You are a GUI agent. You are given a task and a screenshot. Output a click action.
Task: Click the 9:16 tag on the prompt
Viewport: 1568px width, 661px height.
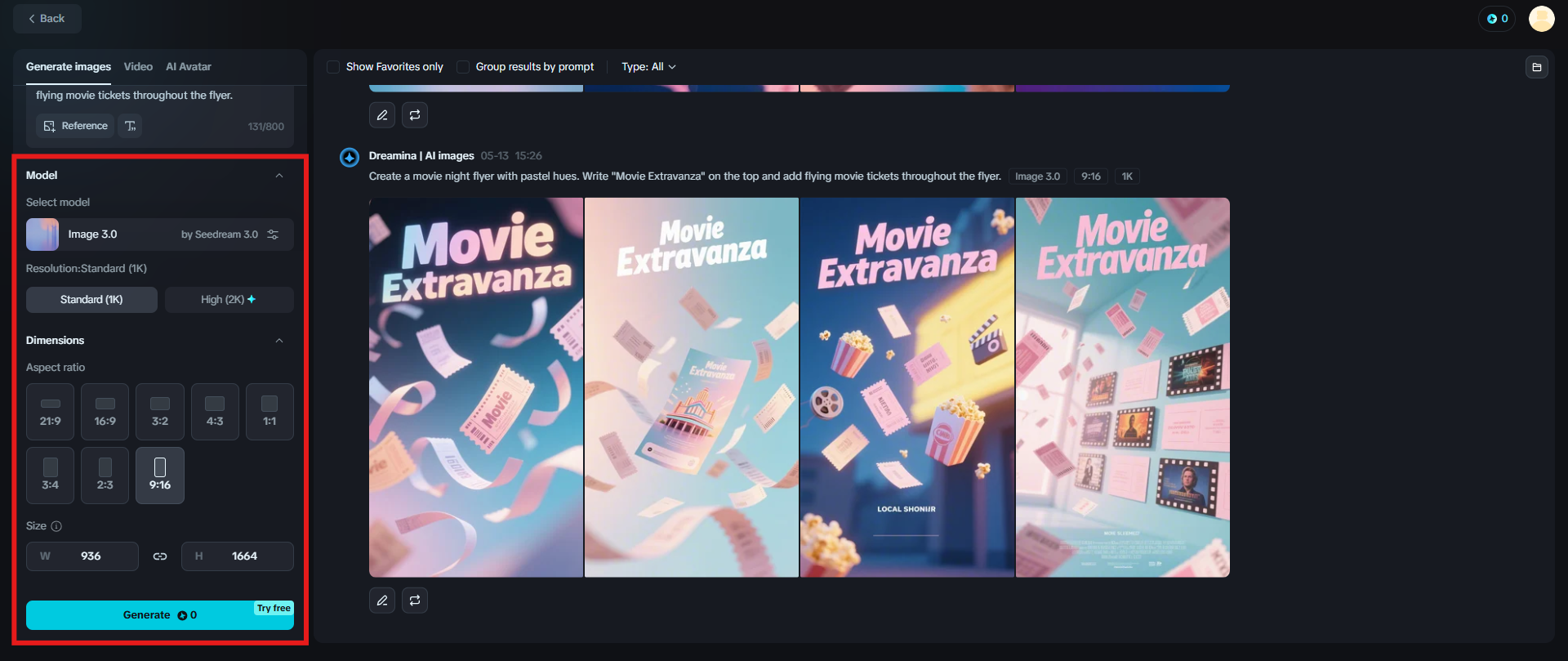coord(1091,176)
